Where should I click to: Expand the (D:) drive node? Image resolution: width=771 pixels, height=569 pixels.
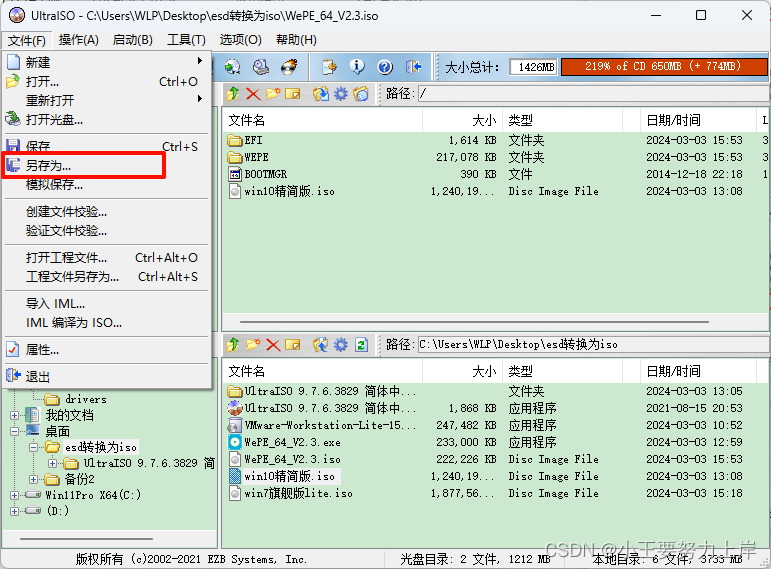[x=14, y=511]
